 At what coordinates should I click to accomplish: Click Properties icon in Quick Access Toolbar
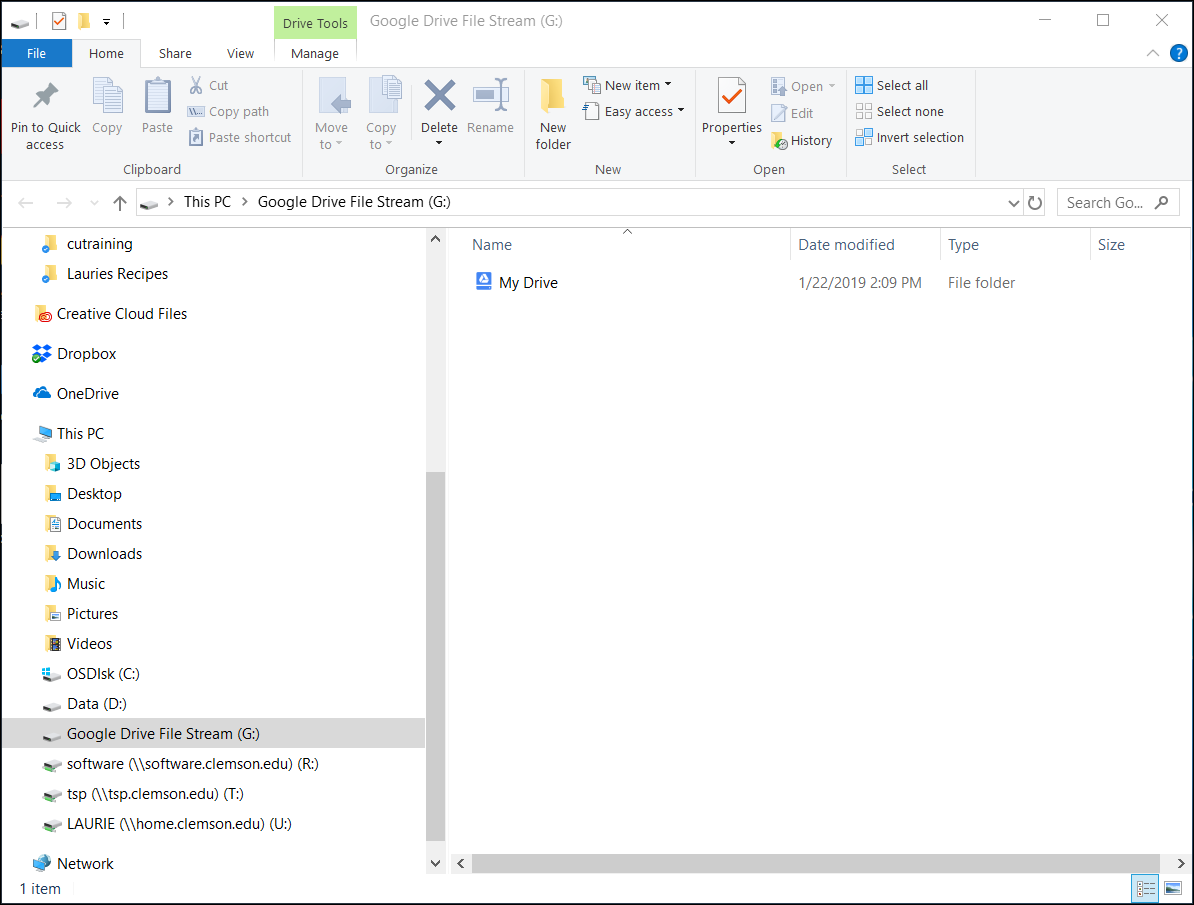click(x=59, y=21)
